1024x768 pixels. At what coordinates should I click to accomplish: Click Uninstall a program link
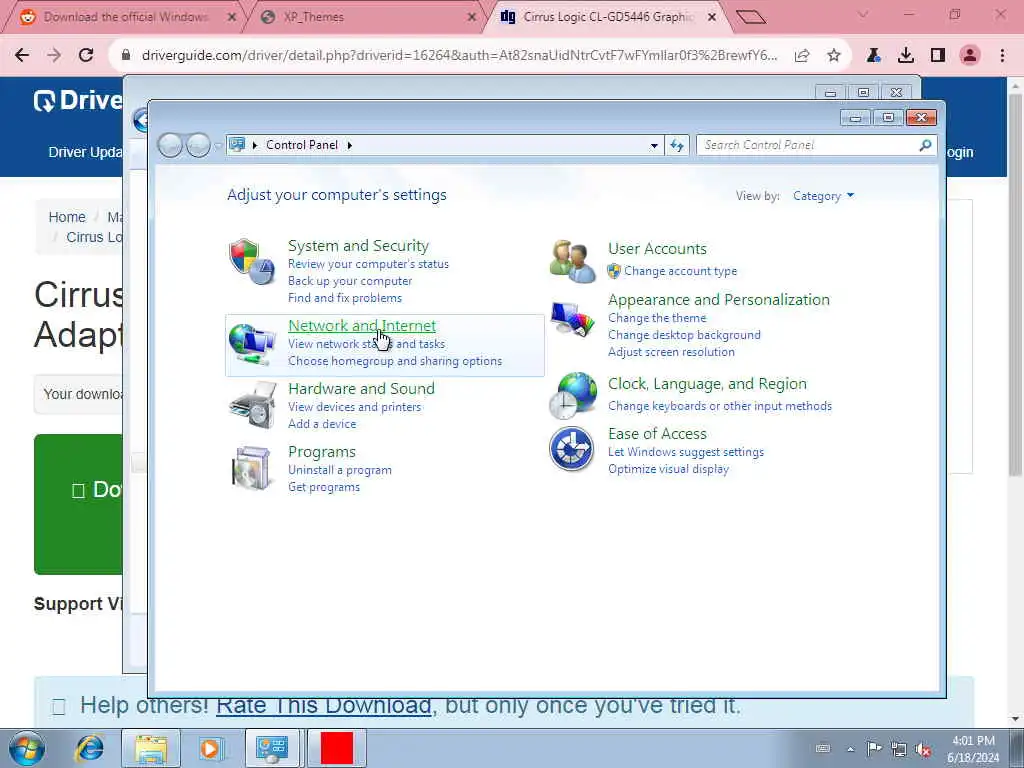(x=340, y=470)
